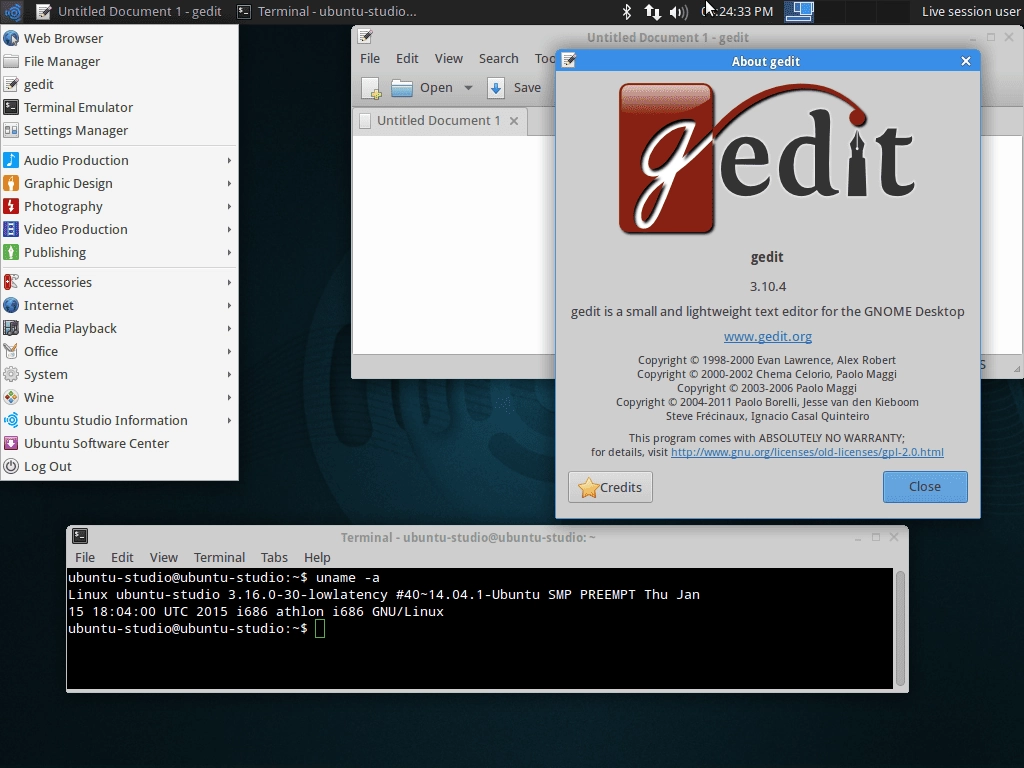This screenshot has width=1024, height=768.
Task: Open gedit from the applications menu
Action: click(x=120, y=84)
